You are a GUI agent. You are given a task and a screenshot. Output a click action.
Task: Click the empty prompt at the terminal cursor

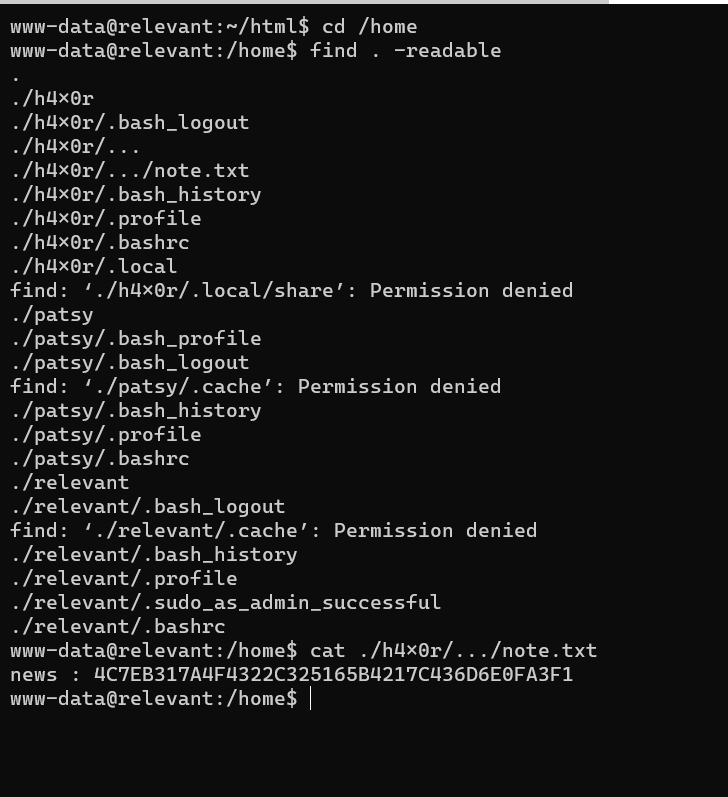tap(311, 699)
